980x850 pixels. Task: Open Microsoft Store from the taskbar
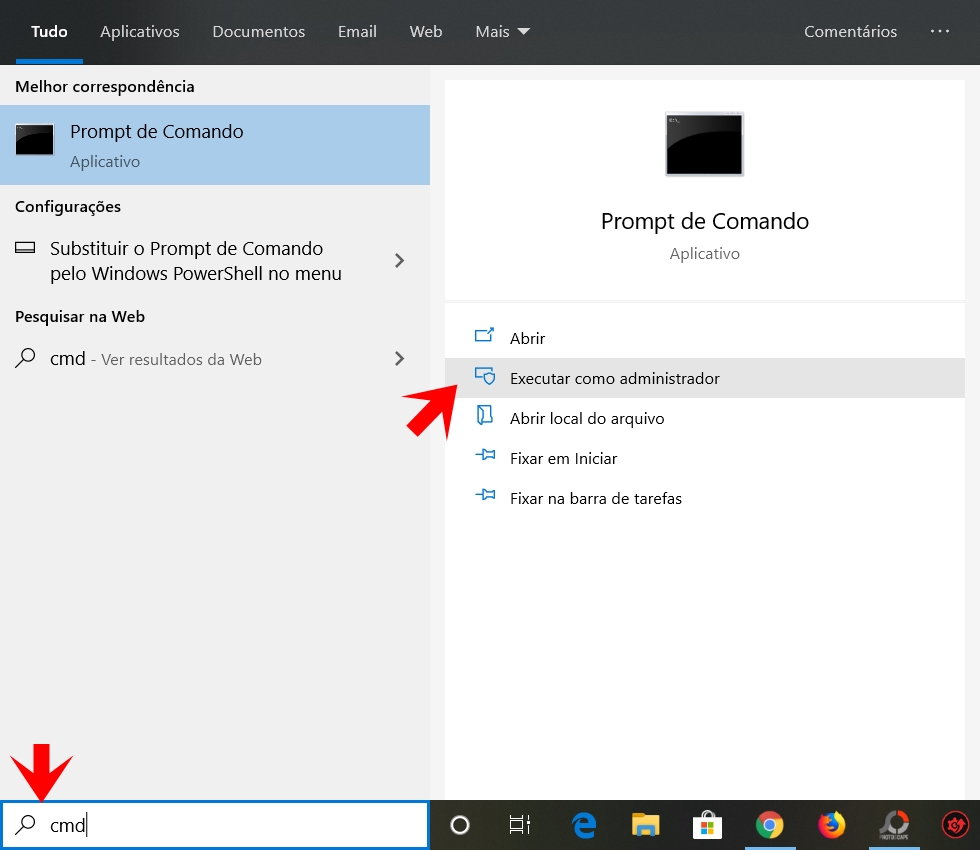pos(708,825)
